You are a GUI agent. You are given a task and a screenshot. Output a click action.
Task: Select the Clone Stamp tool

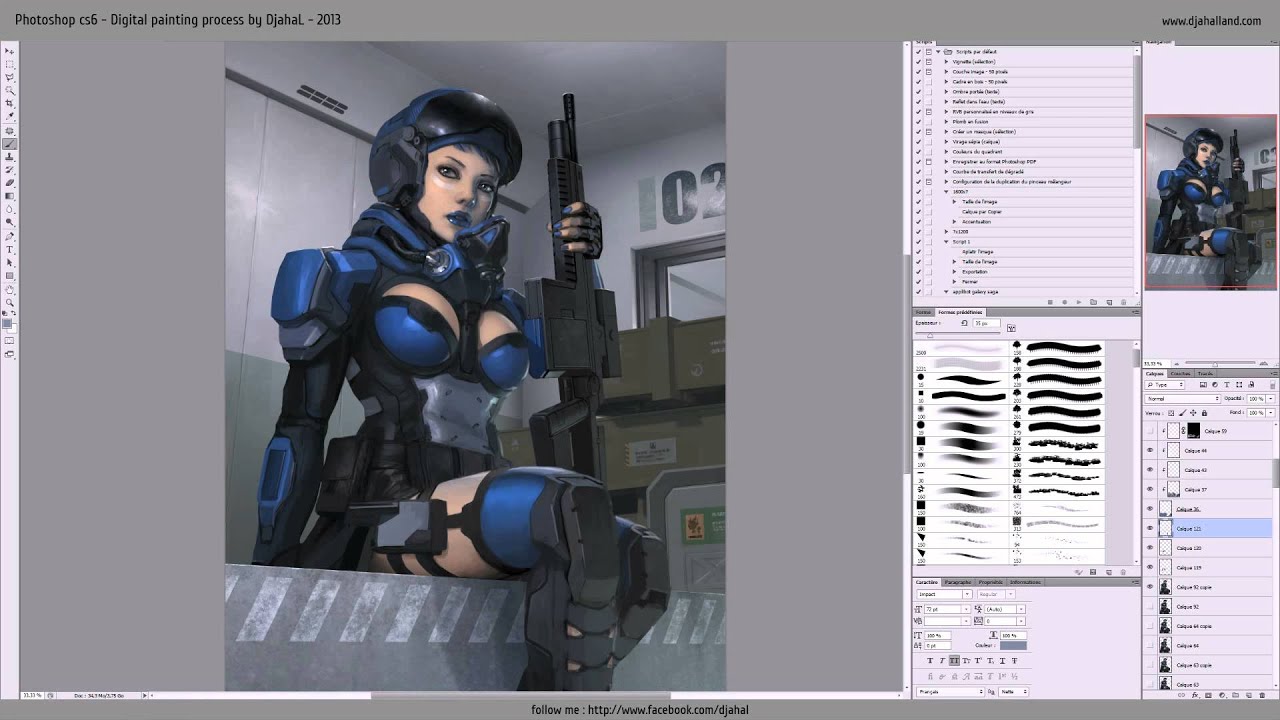9,157
